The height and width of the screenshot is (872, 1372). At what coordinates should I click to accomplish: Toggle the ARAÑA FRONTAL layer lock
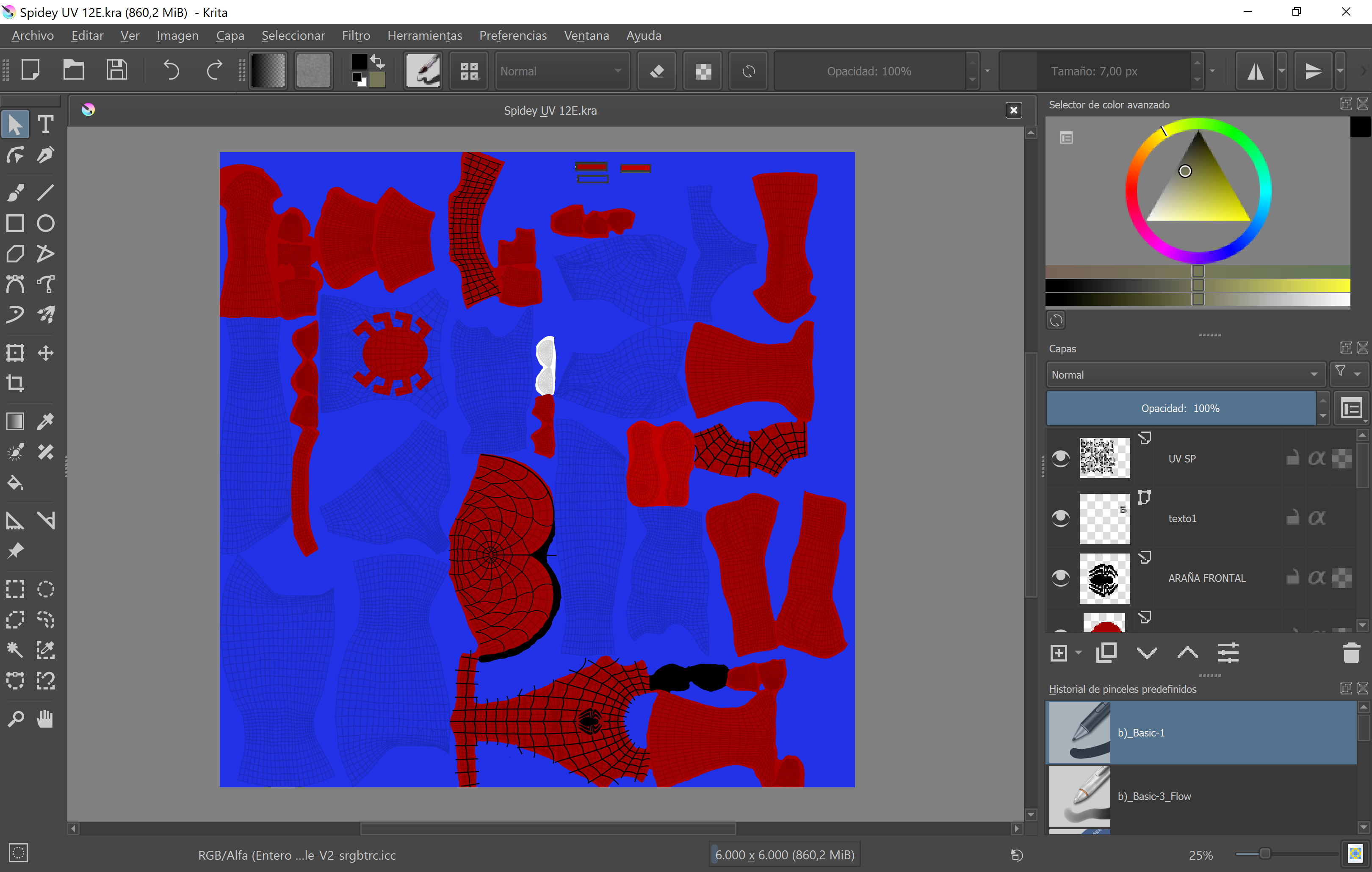[1292, 578]
